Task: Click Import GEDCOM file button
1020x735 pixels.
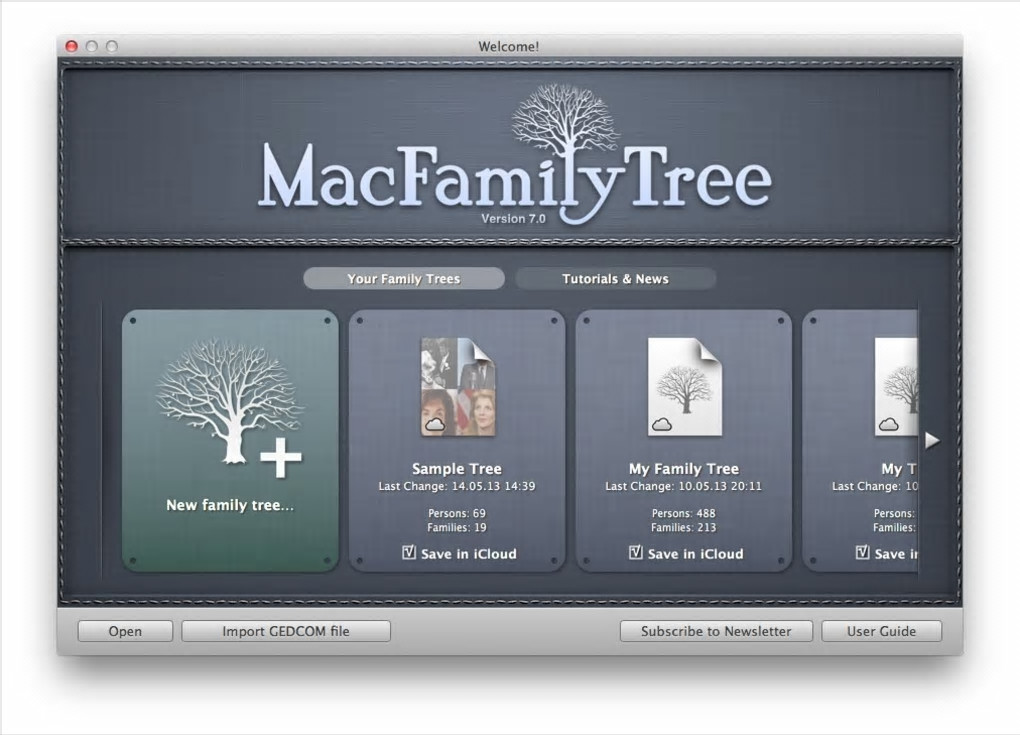Action: pos(286,631)
